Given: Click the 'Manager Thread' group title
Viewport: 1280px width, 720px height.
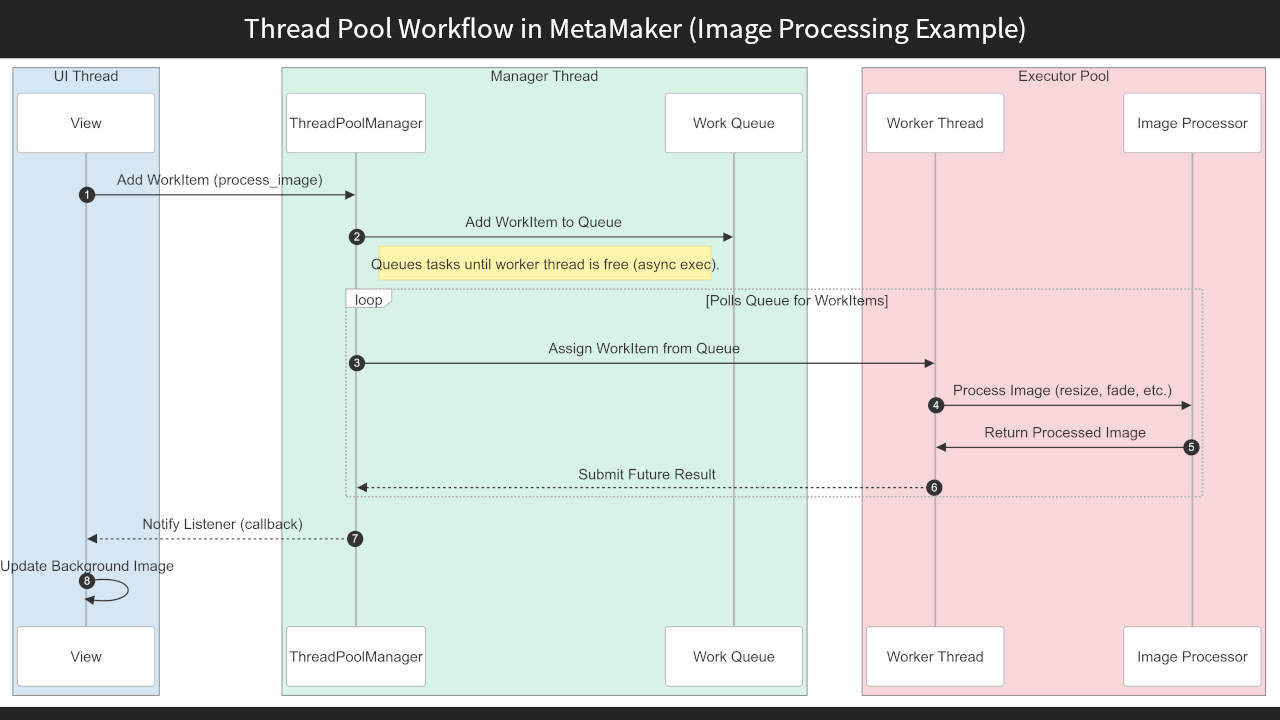Looking at the screenshot, I should pos(544,76).
